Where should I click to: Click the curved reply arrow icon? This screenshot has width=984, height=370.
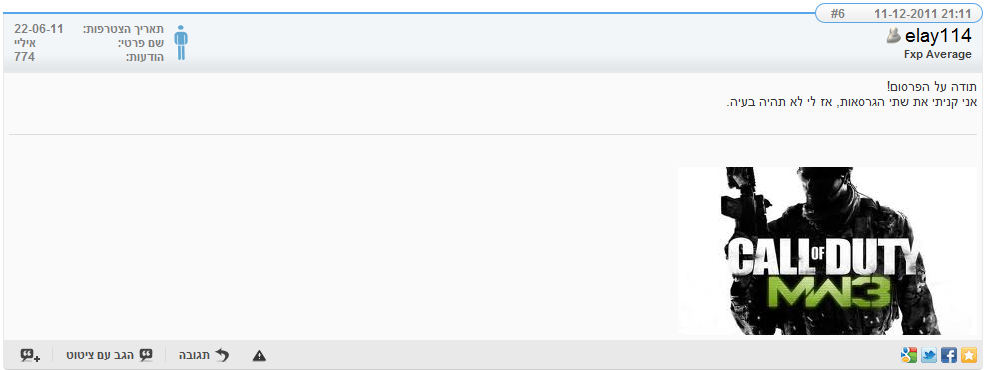[x=222, y=356]
